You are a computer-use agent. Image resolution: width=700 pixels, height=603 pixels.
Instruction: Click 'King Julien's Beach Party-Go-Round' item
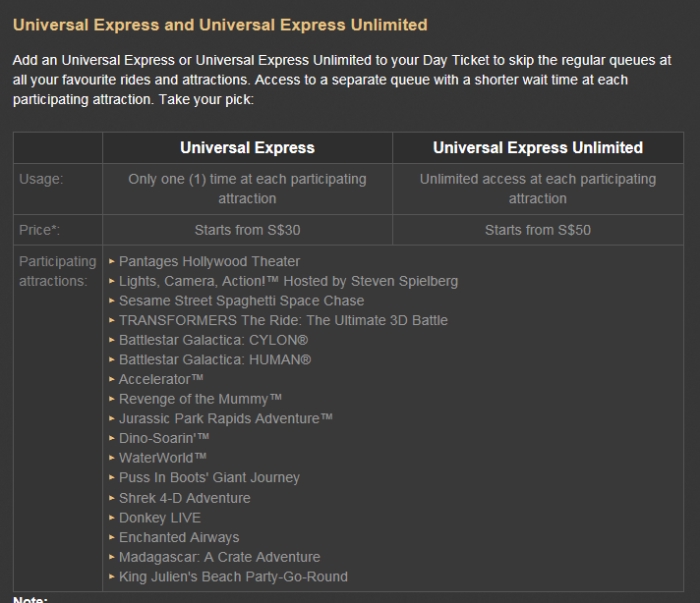coord(233,576)
